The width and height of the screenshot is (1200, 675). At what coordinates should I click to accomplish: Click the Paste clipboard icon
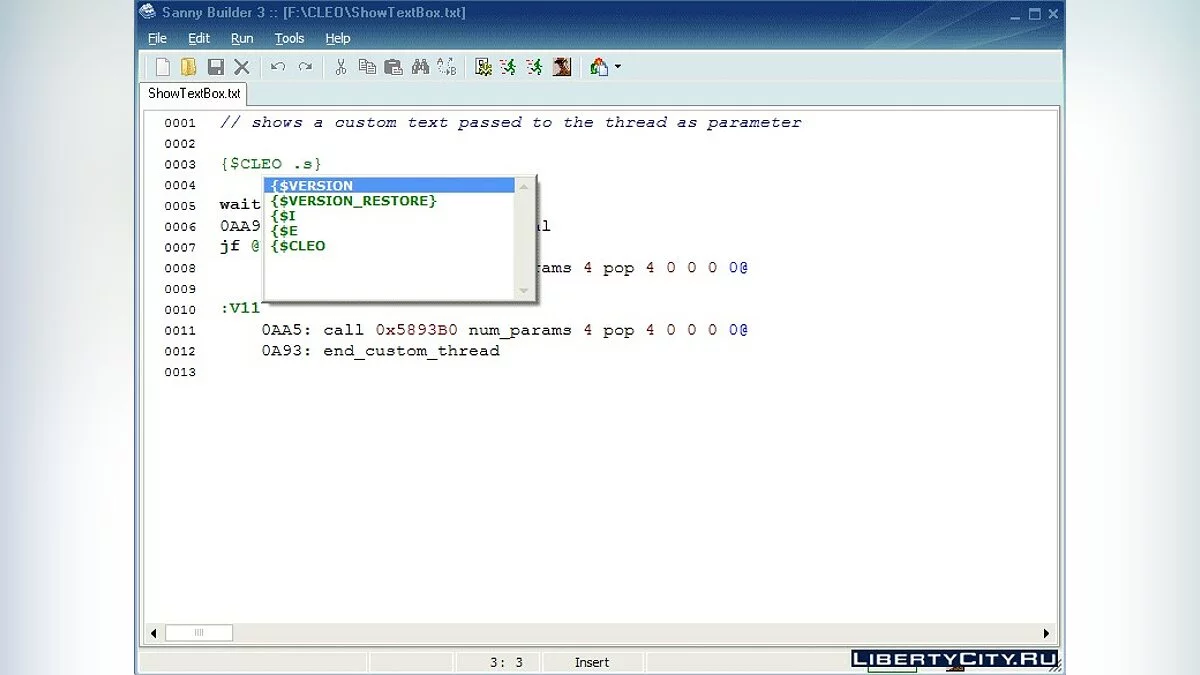393,67
